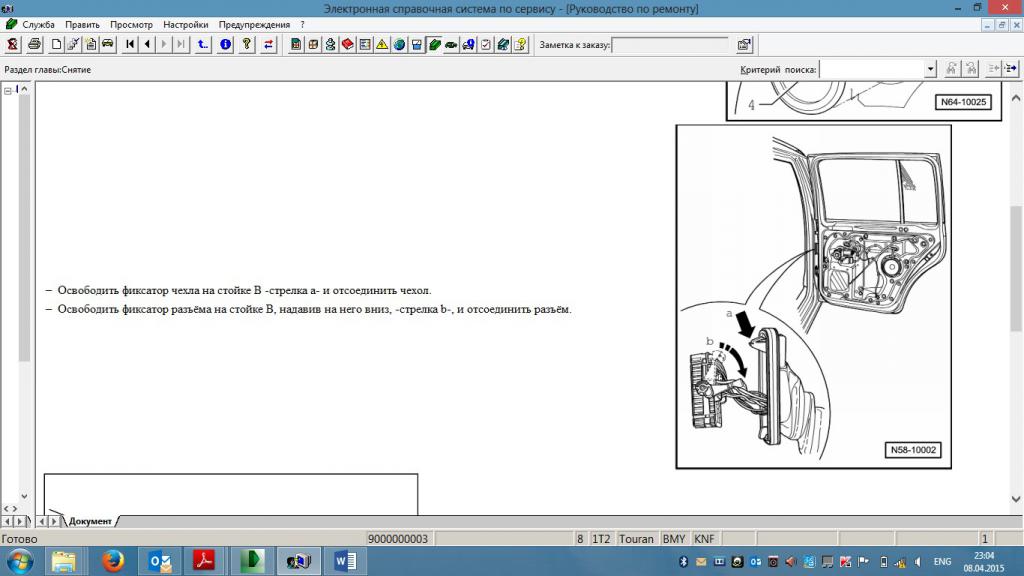Screen dimensions: 1024x576
Task: Click the yellow warning triangle icon
Action: point(382,44)
